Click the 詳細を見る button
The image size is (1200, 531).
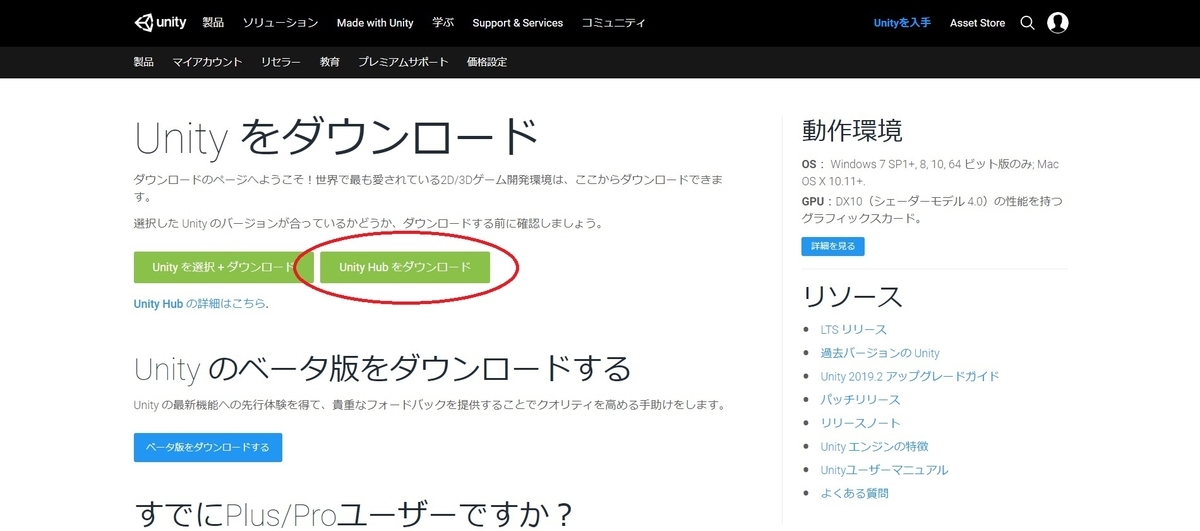point(833,246)
